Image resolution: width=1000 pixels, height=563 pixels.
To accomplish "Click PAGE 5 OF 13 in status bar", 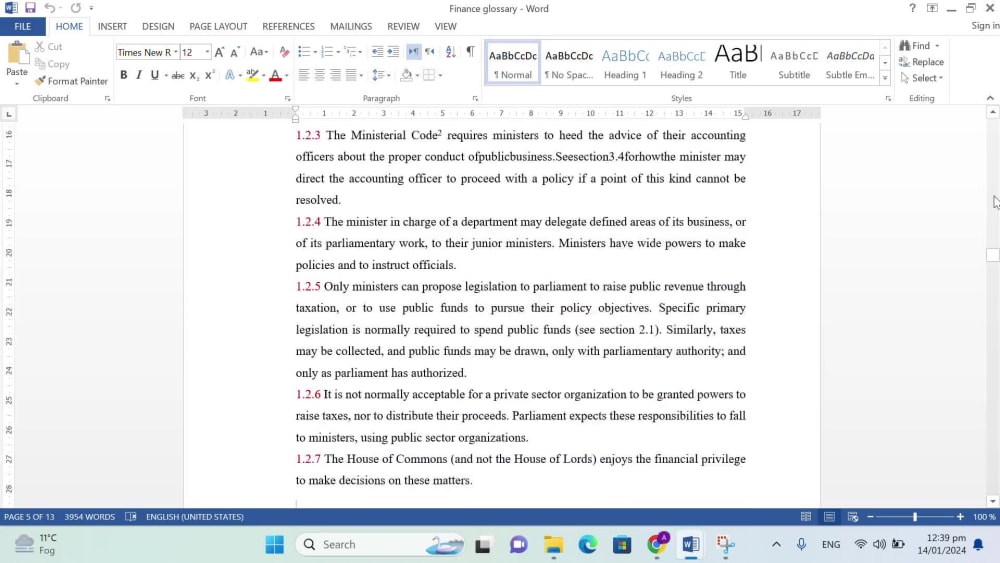I will click(29, 516).
